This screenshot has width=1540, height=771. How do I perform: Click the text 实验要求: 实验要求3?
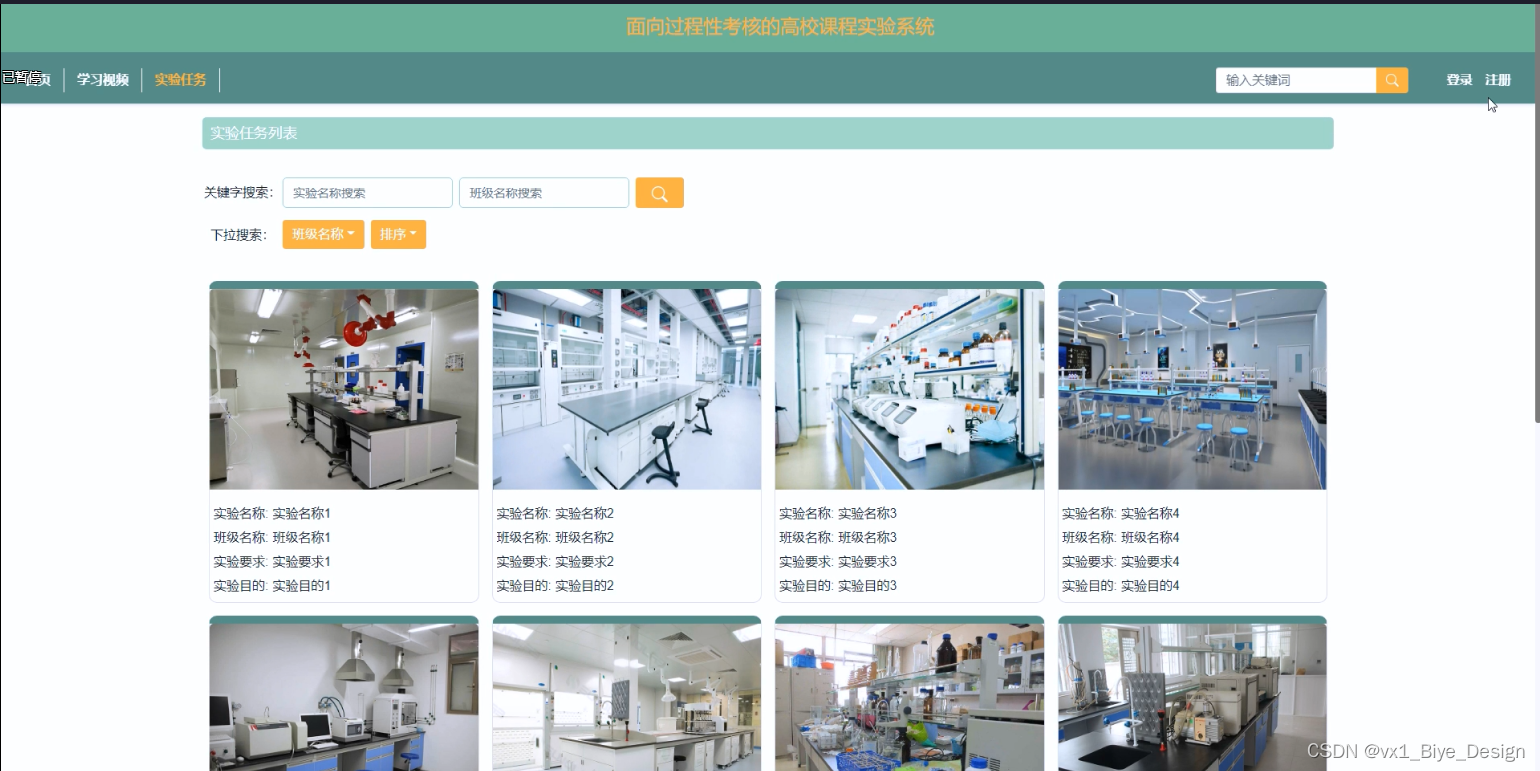(838, 562)
